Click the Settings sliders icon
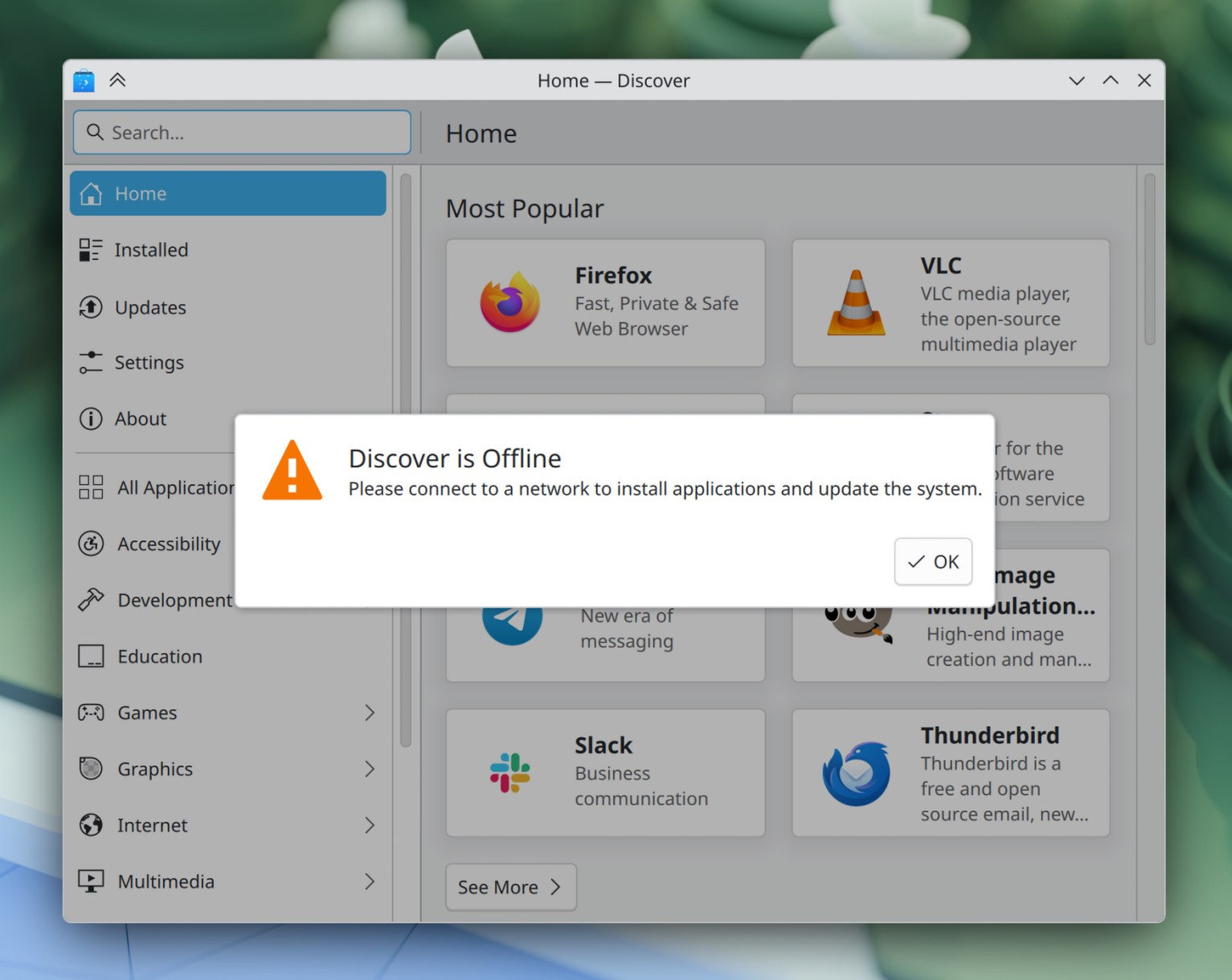Image resolution: width=1232 pixels, height=980 pixels. [x=91, y=363]
